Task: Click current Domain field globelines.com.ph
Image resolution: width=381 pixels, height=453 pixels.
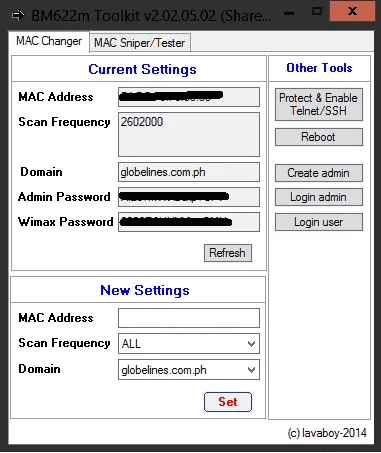Action: pyautogui.click(x=189, y=172)
